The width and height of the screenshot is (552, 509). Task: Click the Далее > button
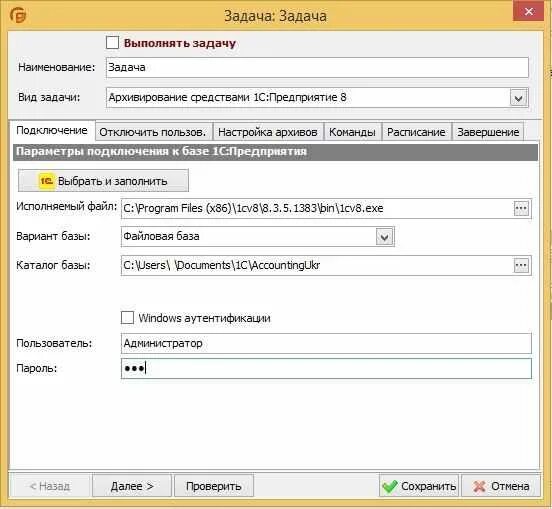pos(132,486)
